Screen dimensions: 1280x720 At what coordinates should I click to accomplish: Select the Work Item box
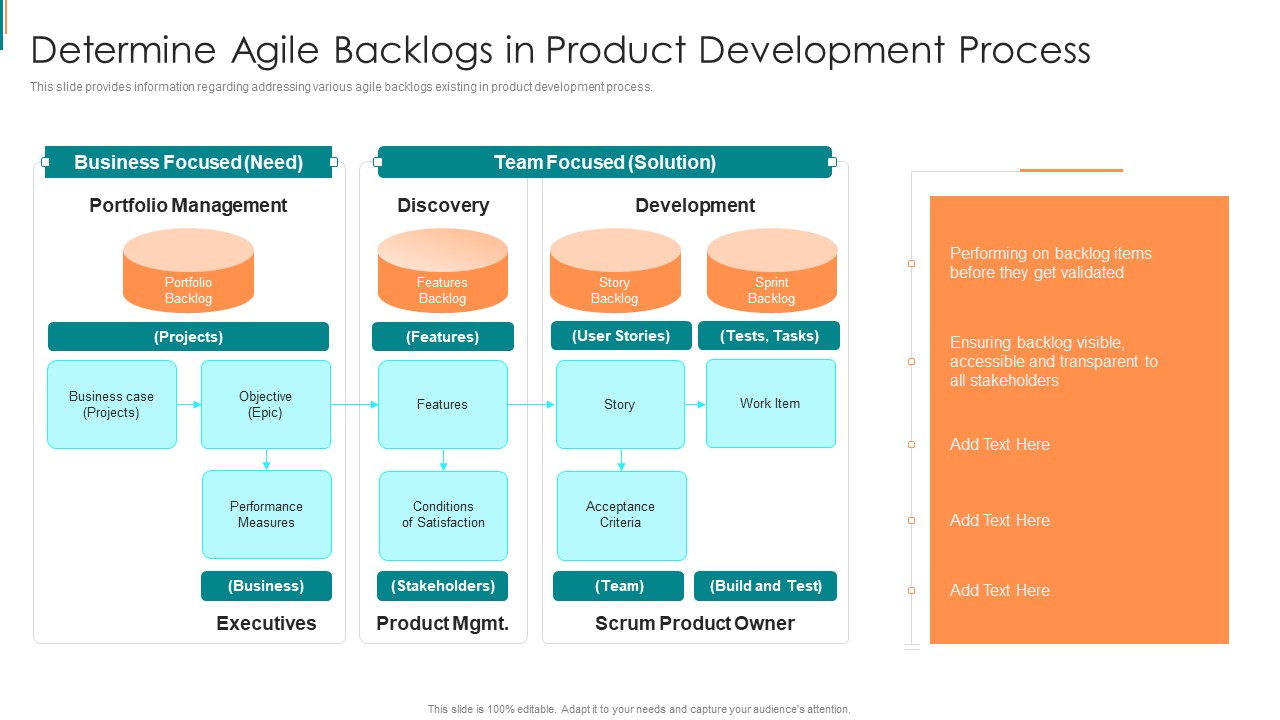[771, 403]
